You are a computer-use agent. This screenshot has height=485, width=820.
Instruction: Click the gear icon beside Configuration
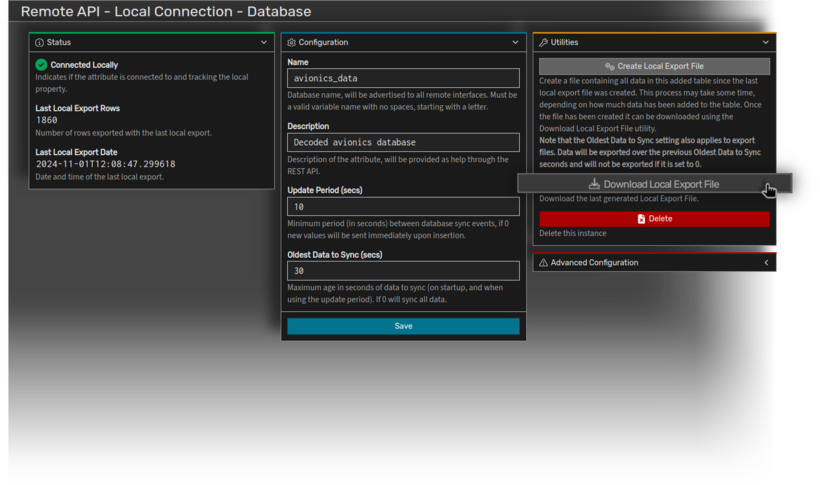tap(291, 42)
